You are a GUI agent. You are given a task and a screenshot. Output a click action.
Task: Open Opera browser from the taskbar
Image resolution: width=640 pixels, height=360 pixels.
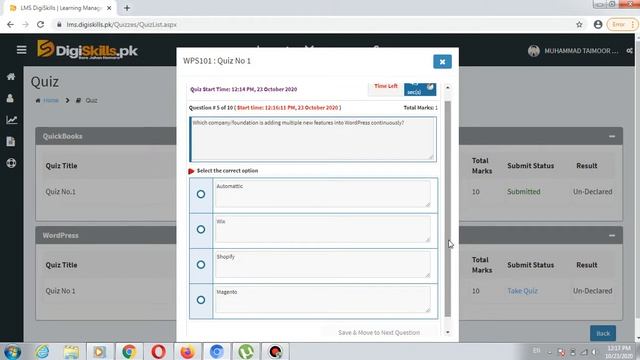click(158, 351)
